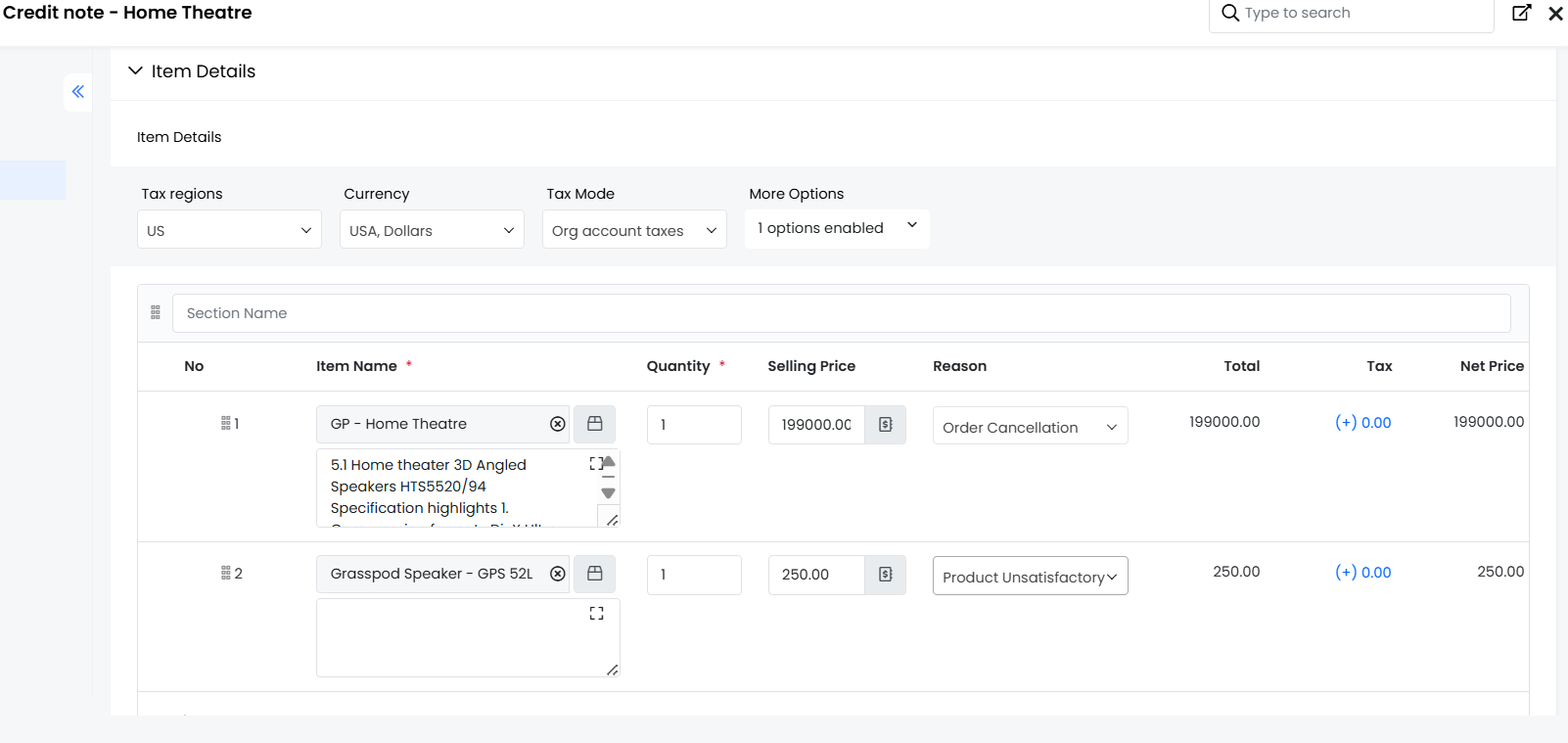Change the Order Cancellation reason dropdown
The height and width of the screenshot is (743, 1568).
tap(1030, 427)
